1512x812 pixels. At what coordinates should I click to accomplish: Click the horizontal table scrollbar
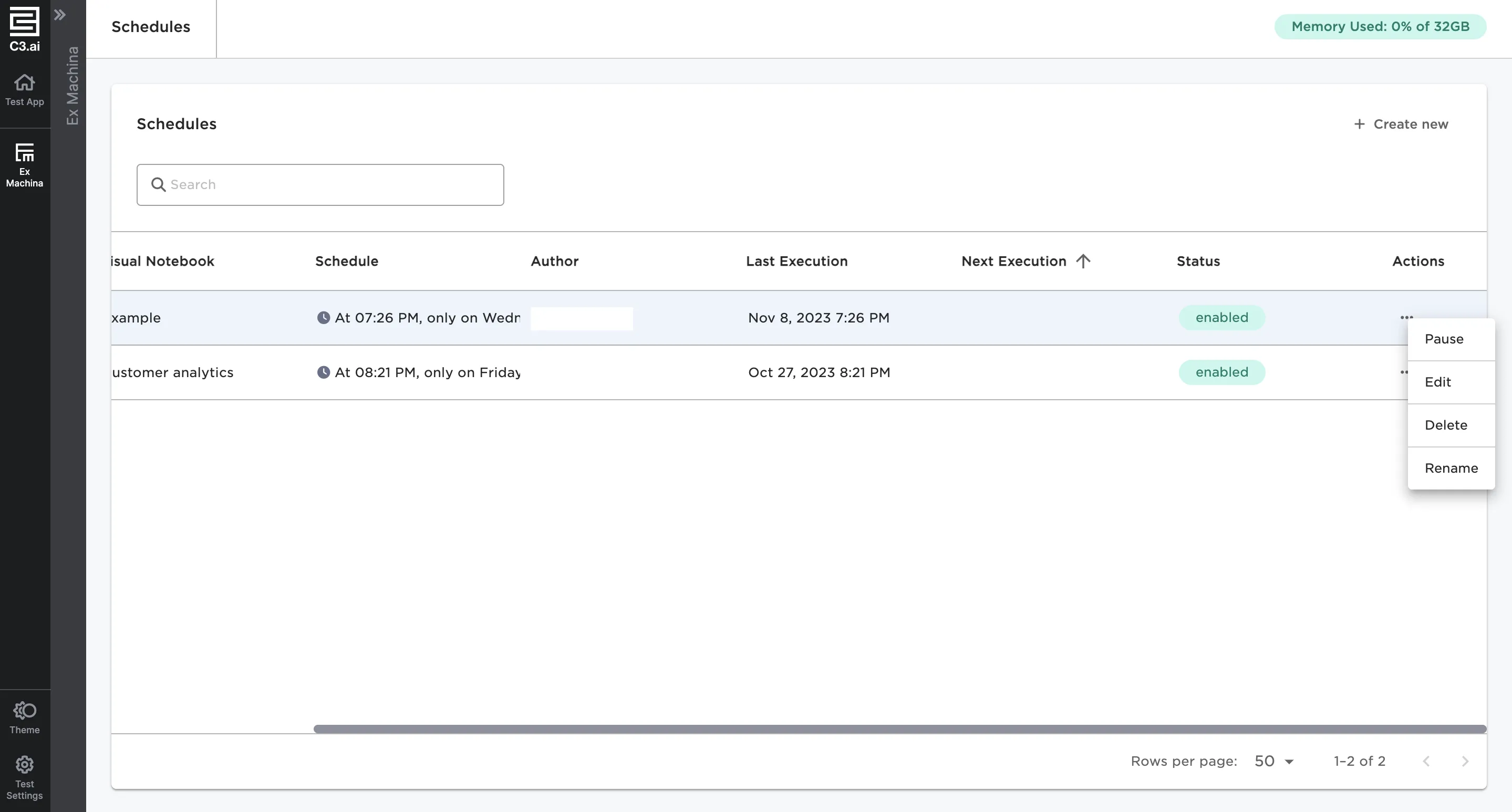pos(899,728)
